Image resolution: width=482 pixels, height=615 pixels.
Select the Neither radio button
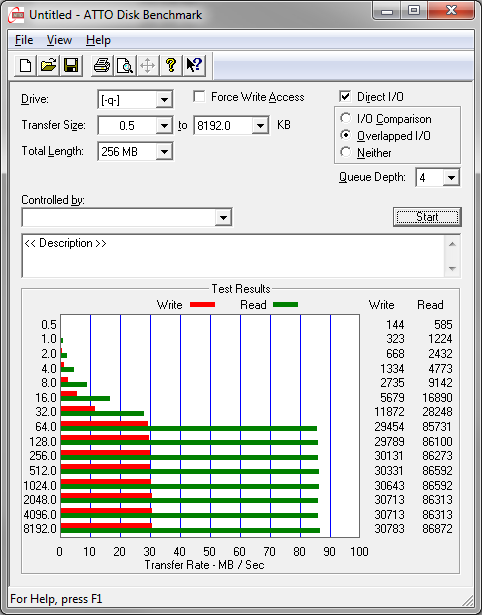coord(346,152)
